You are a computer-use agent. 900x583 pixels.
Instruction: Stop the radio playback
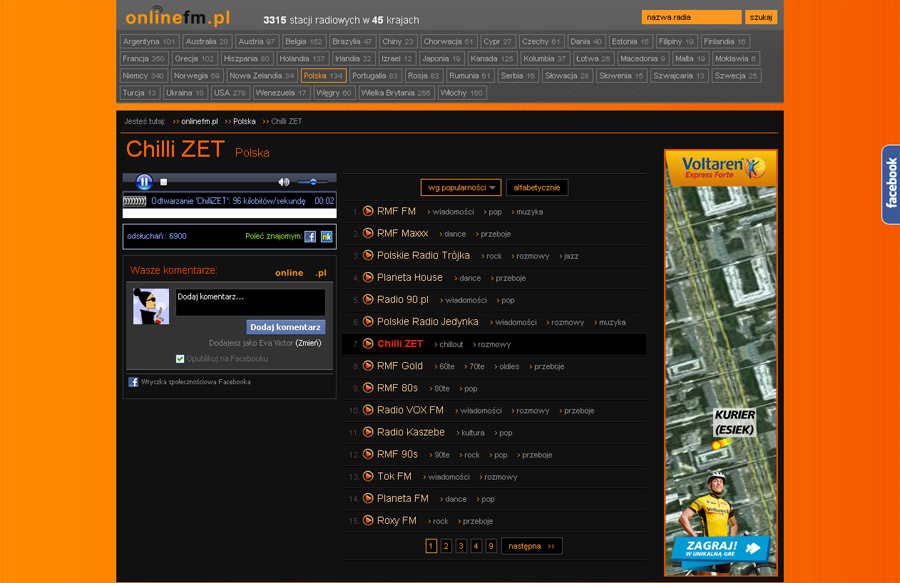tap(164, 182)
